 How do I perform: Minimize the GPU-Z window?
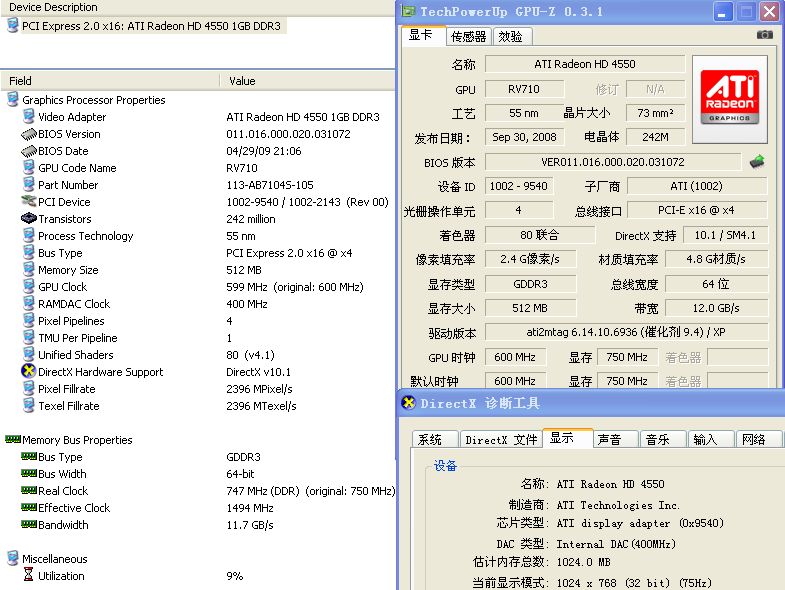(x=721, y=12)
